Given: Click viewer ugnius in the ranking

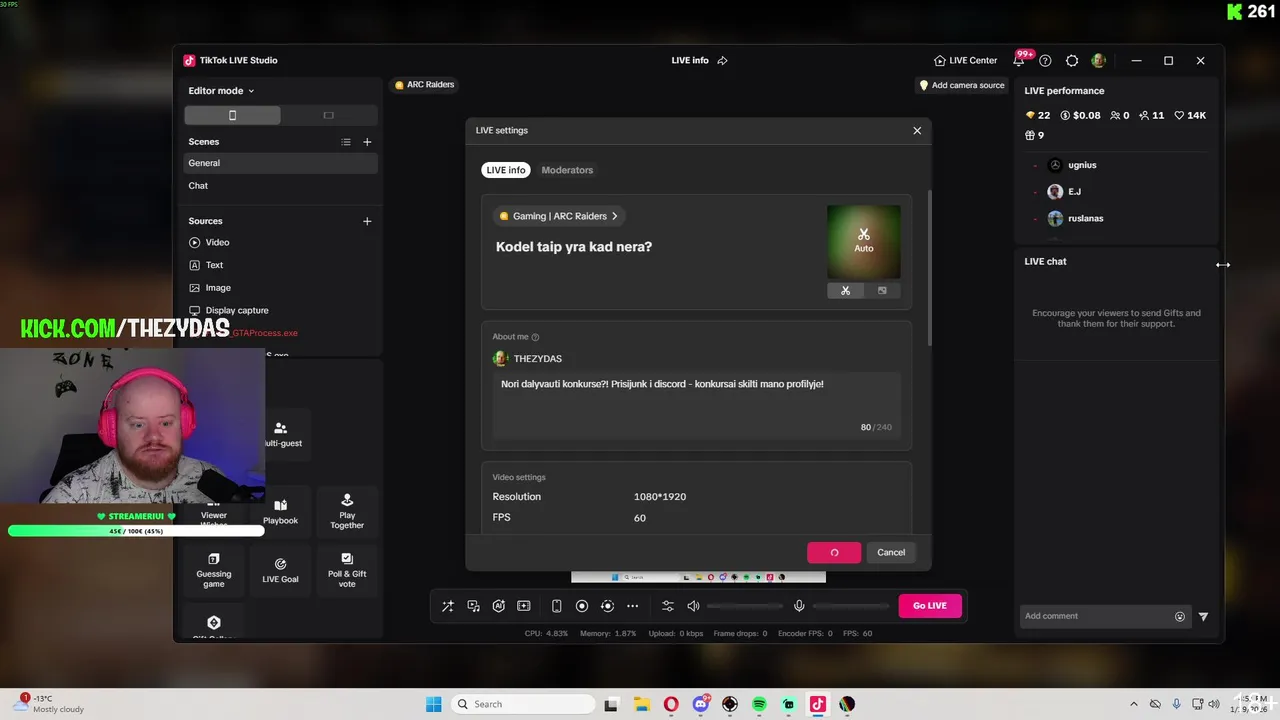Looking at the screenshot, I should [x=1082, y=165].
